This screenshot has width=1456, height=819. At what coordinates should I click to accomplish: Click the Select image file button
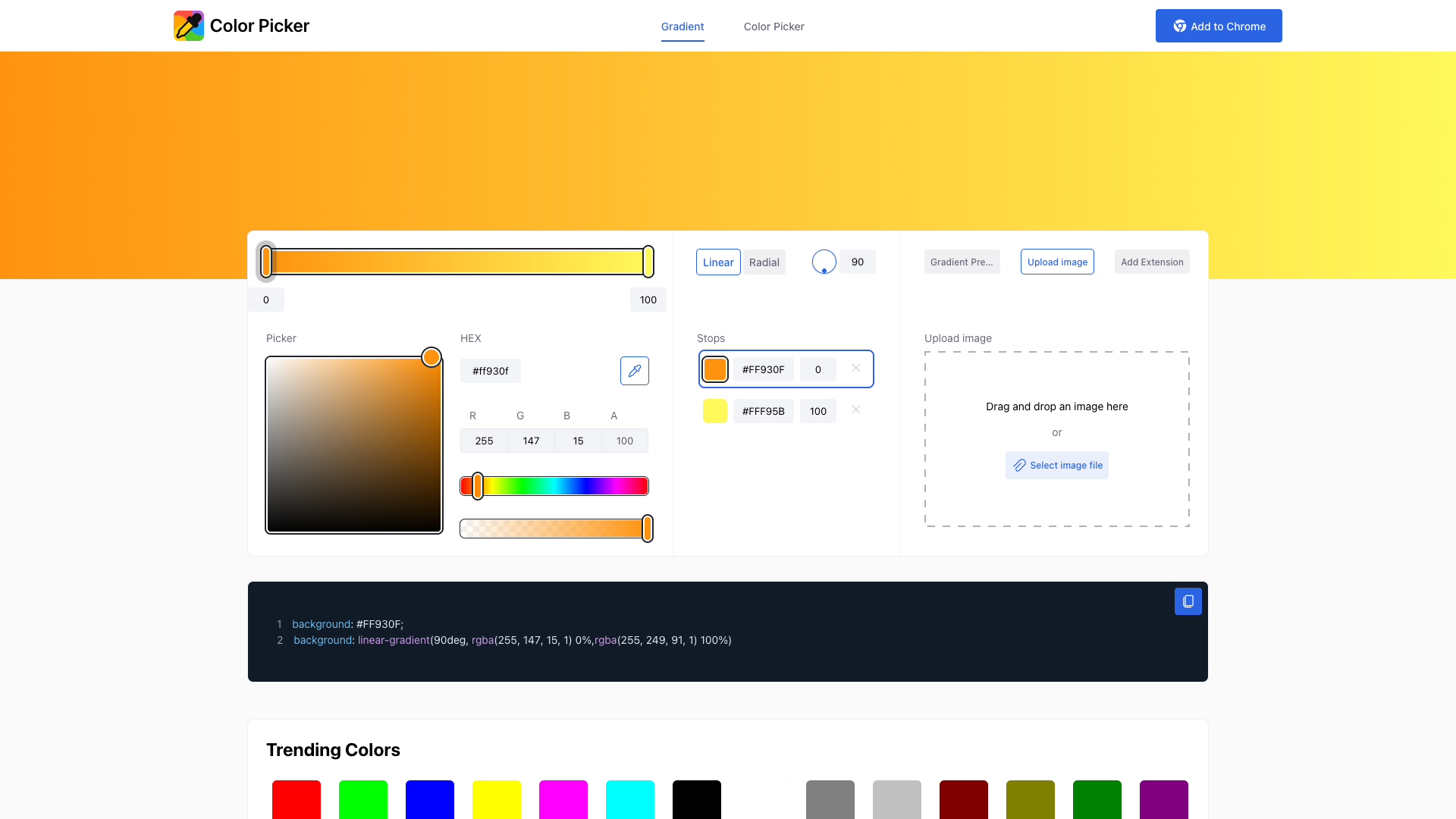[1057, 465]
